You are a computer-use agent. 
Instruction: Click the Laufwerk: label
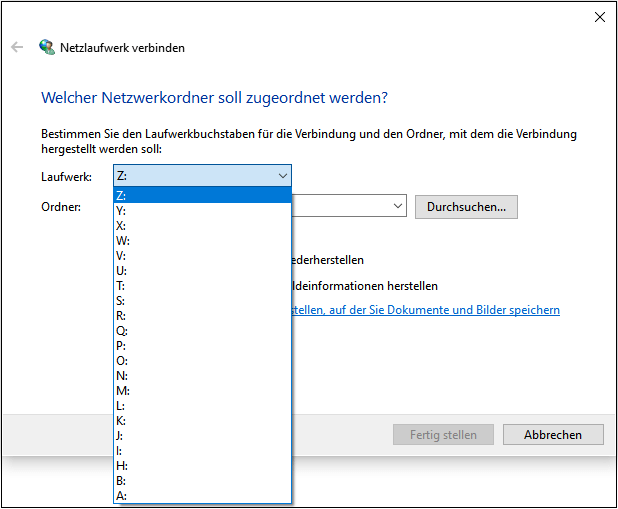pyautogui.click(x=66, y=176)
